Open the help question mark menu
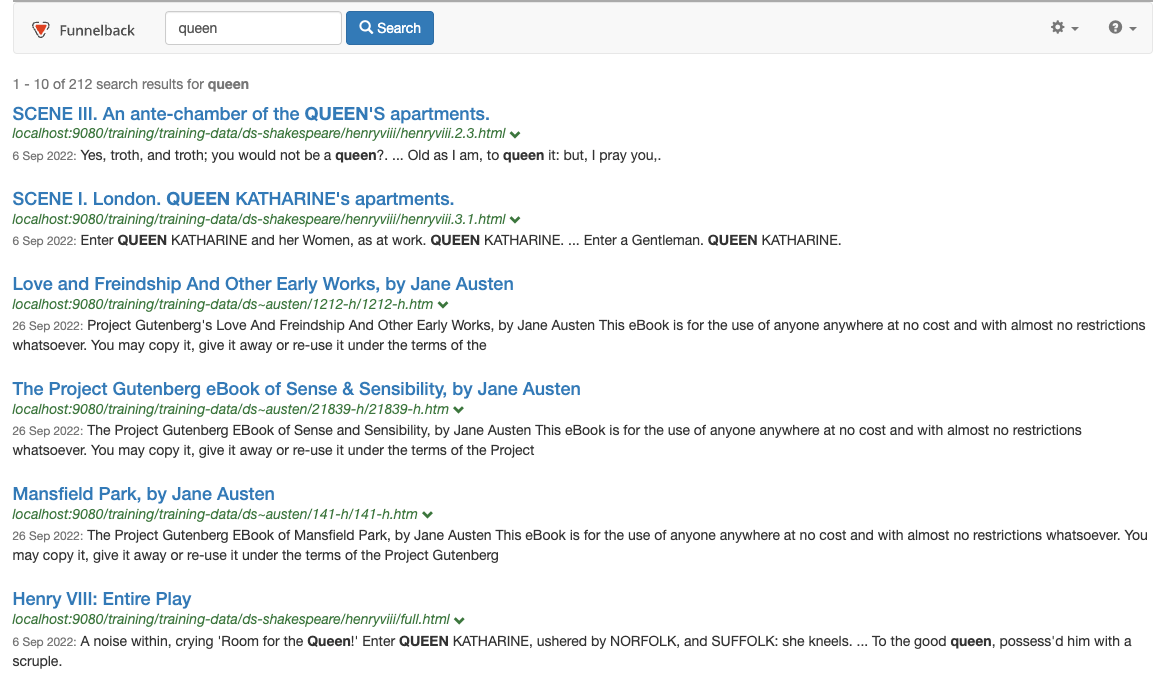Image resolution: width=1165 pixels, height=677 pixels. point(1122,28)
